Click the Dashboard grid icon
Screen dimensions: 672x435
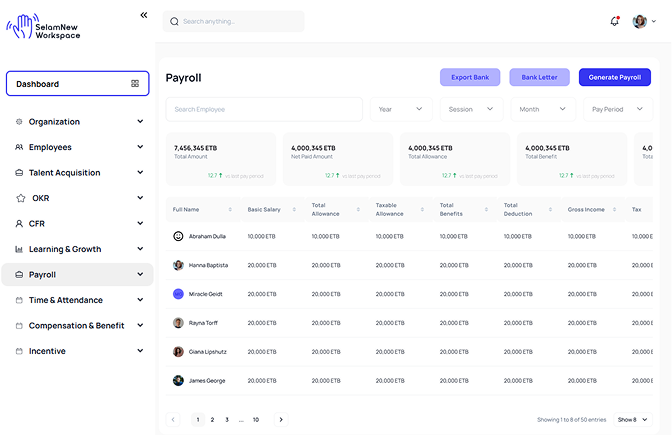(x=135, y=84)
